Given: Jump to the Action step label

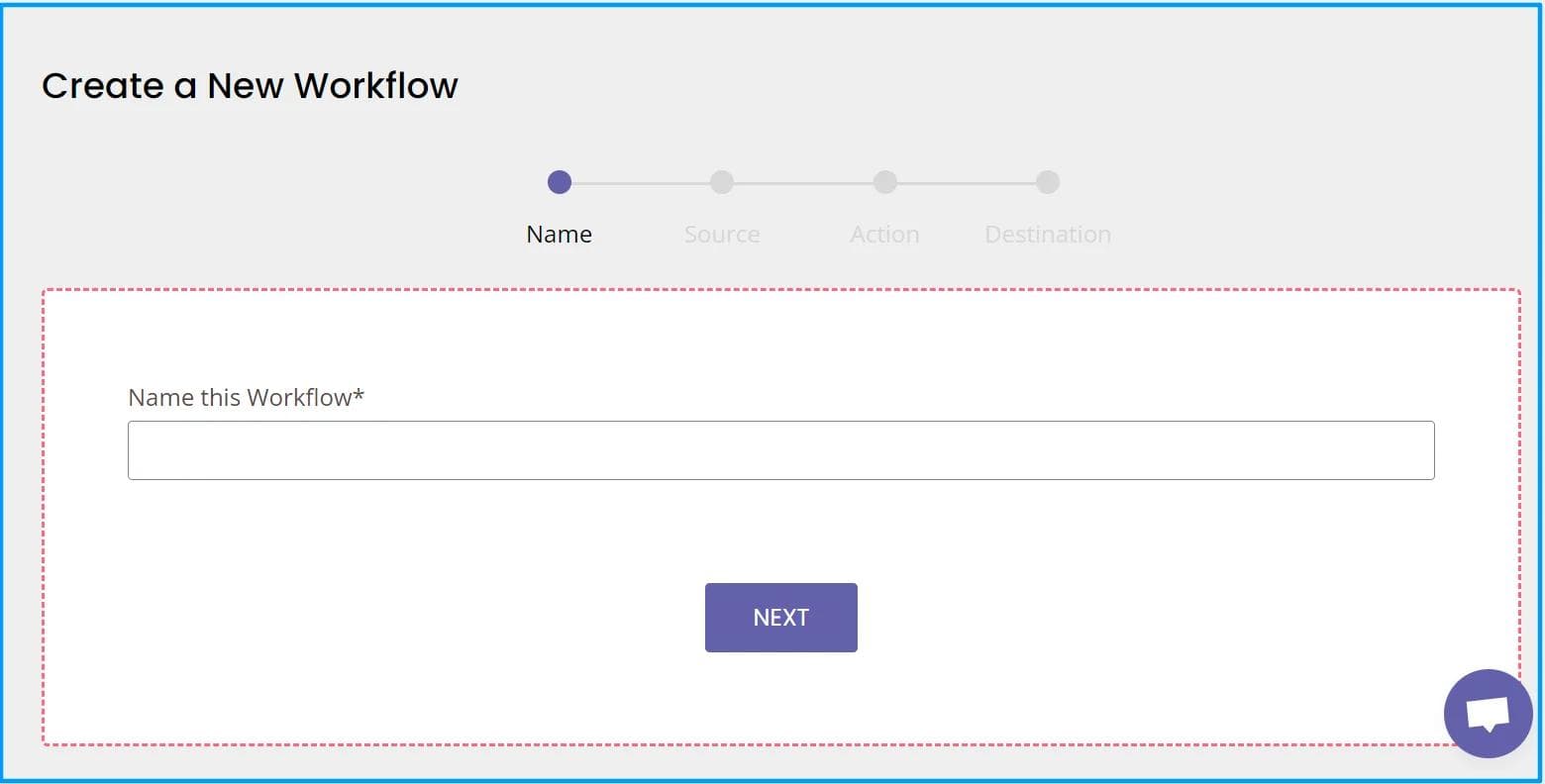Looking at the screenshot, I should click(x=884, y=235).
